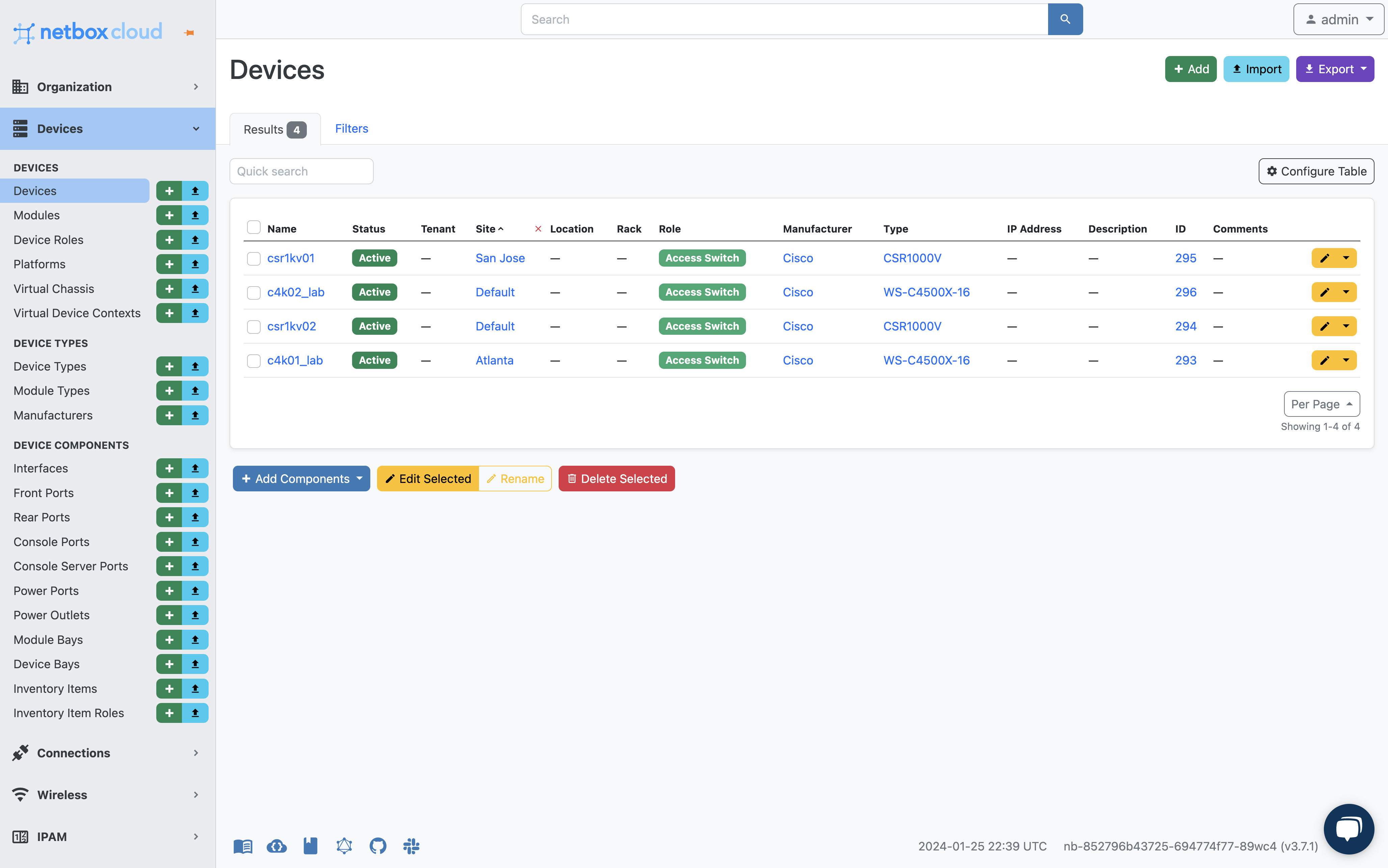The image size is (1388, 868).
Task: Open Inventory Item Roles in the sidebar
Action: [69, 713]
